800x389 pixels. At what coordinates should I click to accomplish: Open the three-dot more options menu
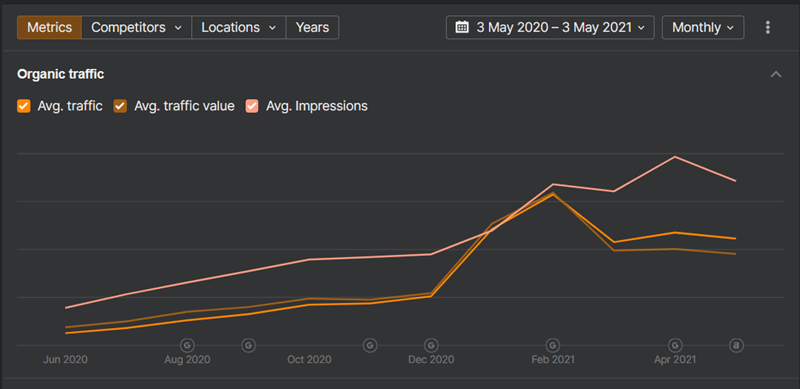click(767, 28)
